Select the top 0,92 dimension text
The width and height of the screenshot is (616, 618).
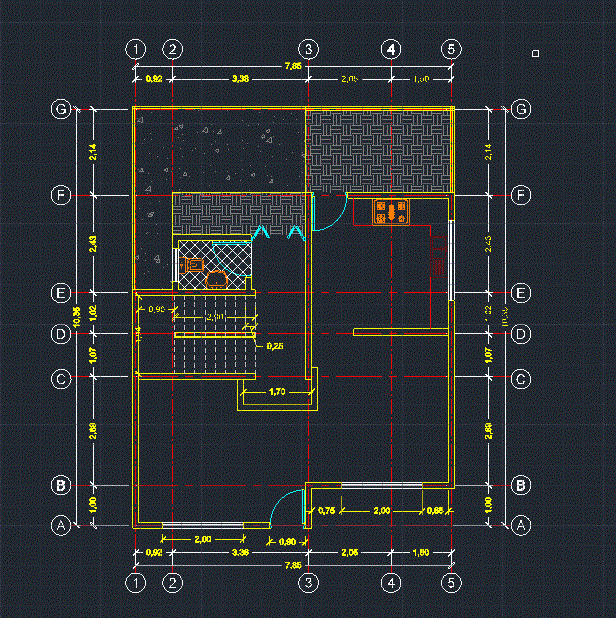(154, 79)
